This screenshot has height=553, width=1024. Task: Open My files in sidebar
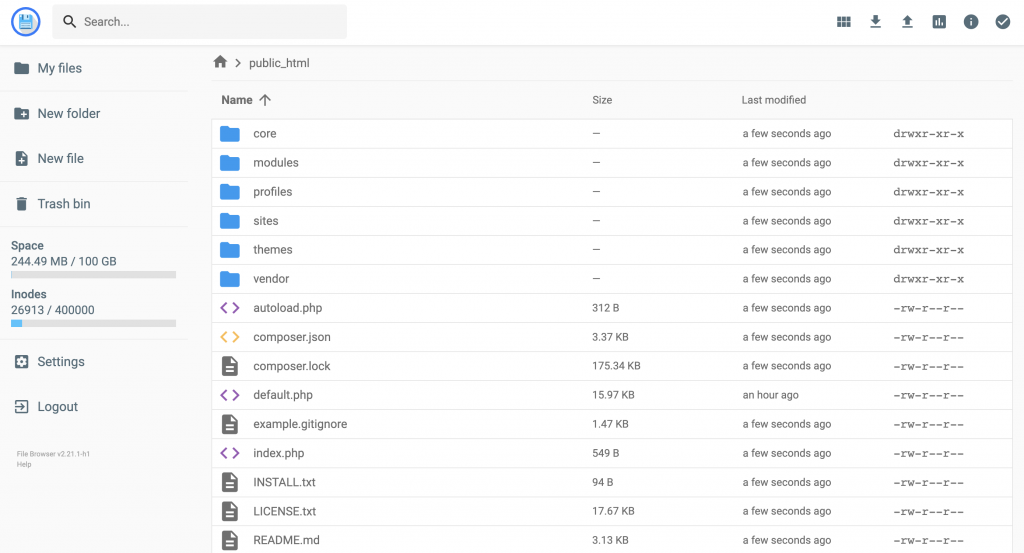click(x=59, y=68)
